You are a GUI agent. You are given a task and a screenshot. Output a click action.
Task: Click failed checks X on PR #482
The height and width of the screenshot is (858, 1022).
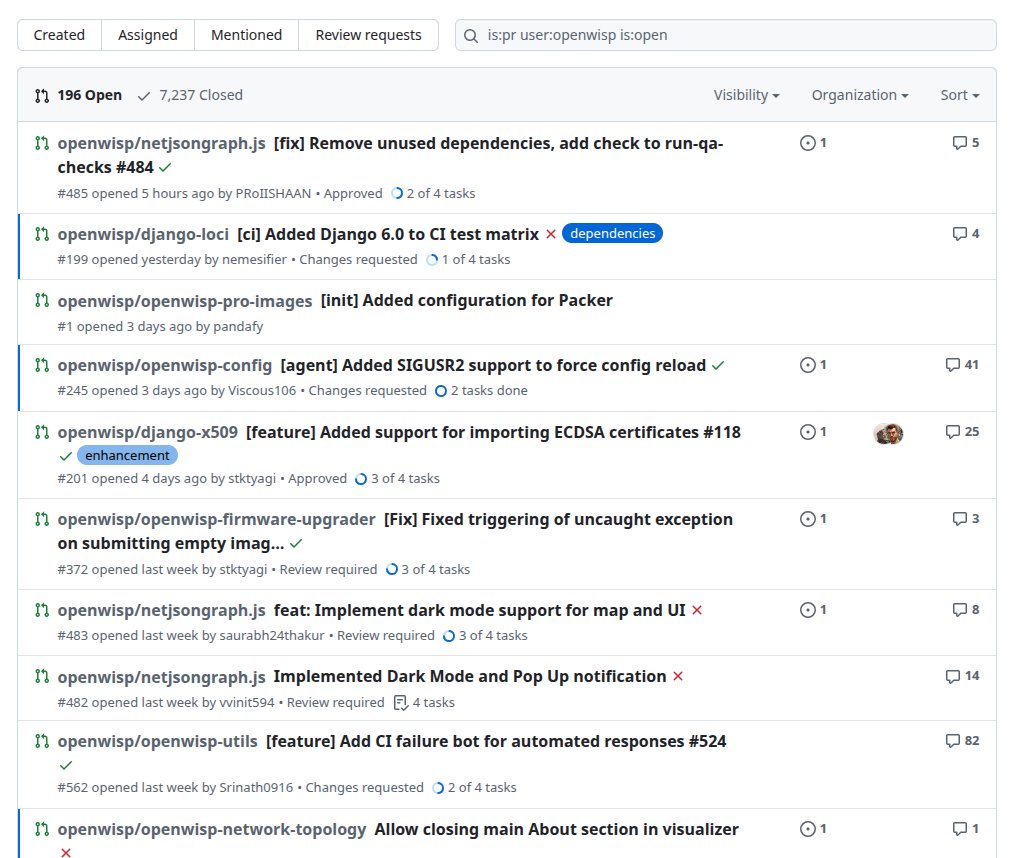678,677
